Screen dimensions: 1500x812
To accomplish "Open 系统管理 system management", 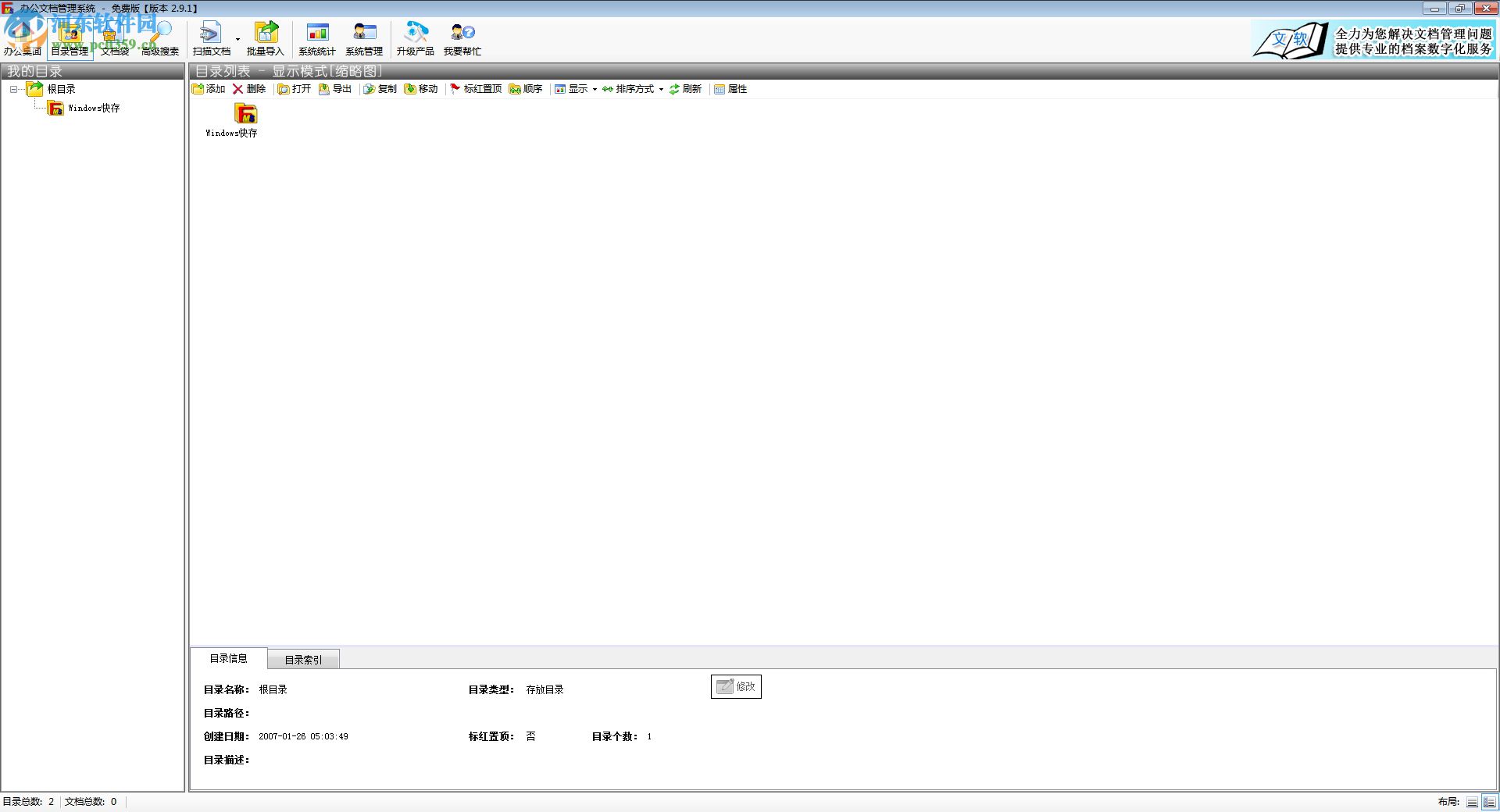I will tap(364, 37).
